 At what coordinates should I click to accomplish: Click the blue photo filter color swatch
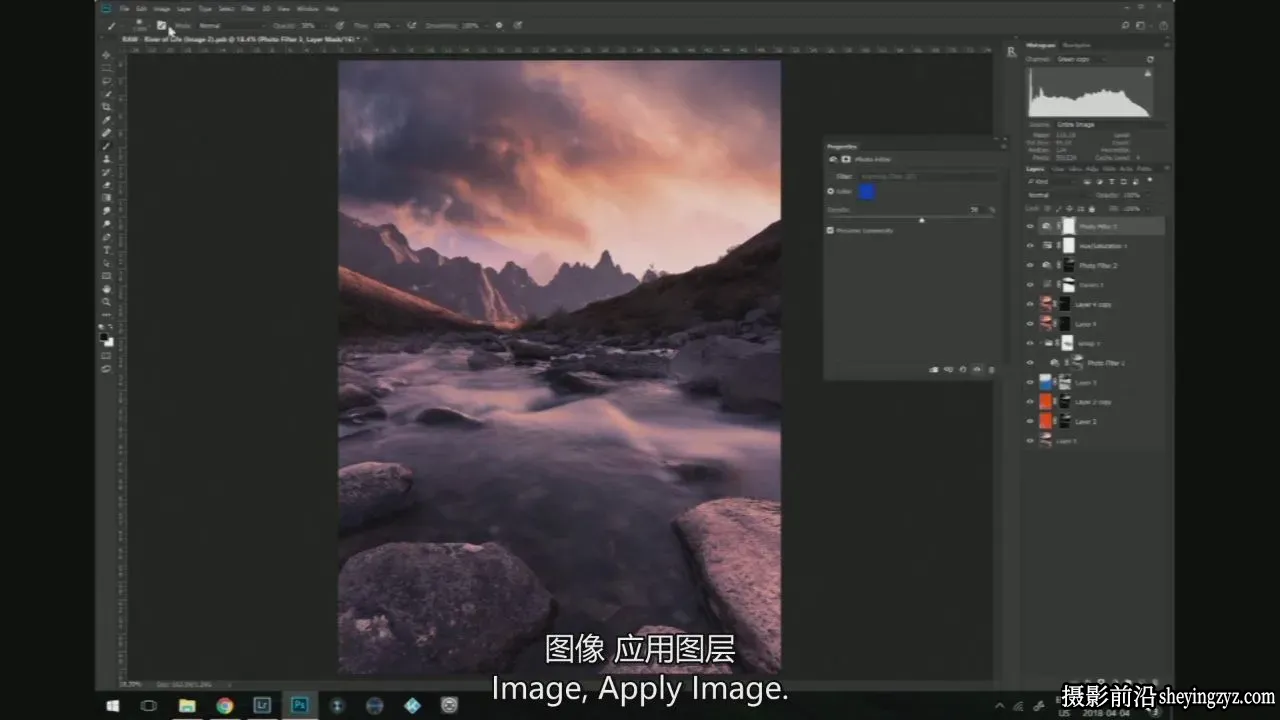click(867, 191)
